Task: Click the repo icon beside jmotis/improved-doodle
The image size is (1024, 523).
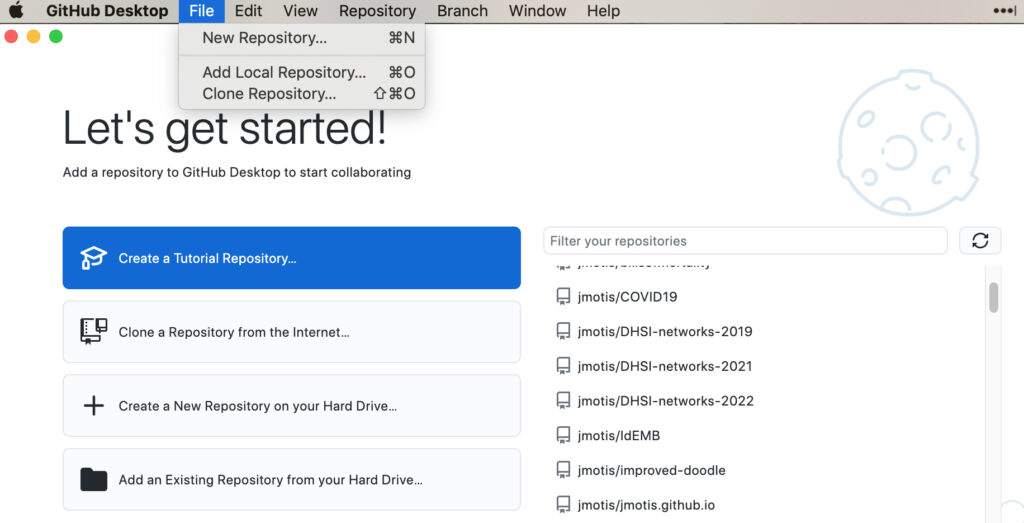Action: point(563,469)
